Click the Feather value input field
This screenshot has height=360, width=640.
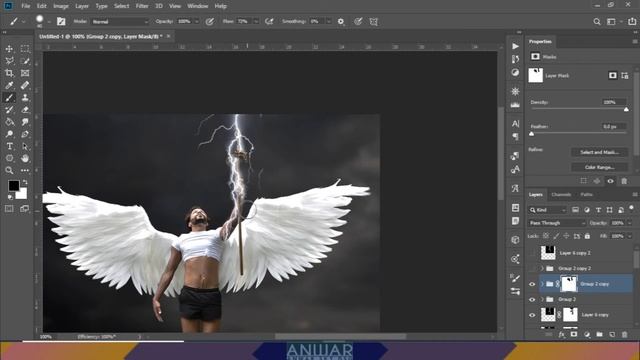coord(613,127)
